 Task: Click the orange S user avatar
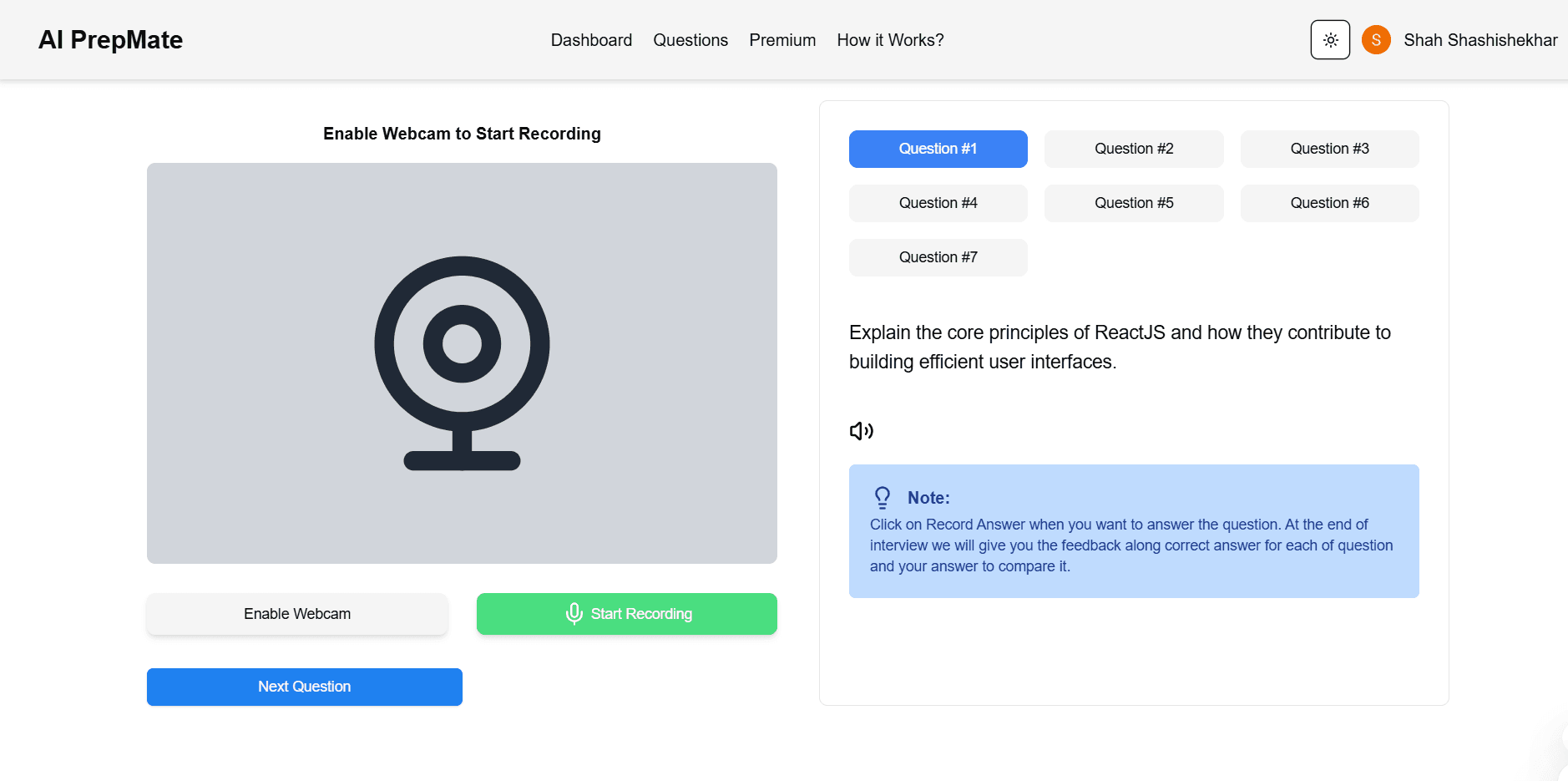pyautogui.click(x=1376, y=40)
